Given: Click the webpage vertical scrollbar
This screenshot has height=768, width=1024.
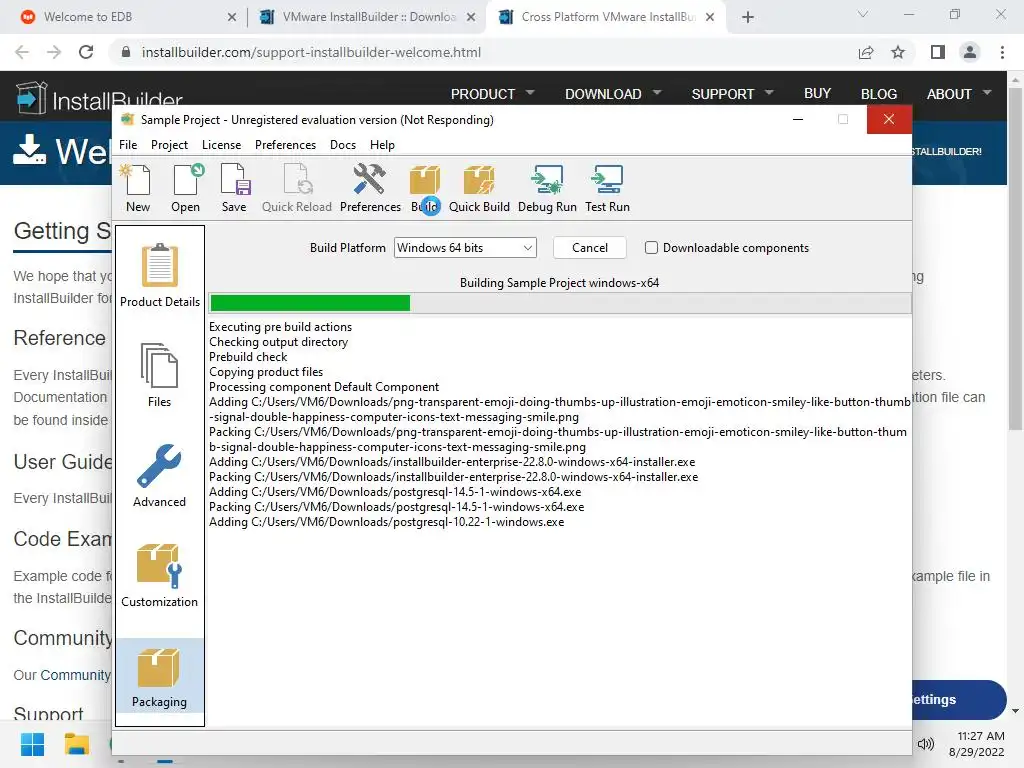Looking at the screenshot, I should (x=1015, y=261).
